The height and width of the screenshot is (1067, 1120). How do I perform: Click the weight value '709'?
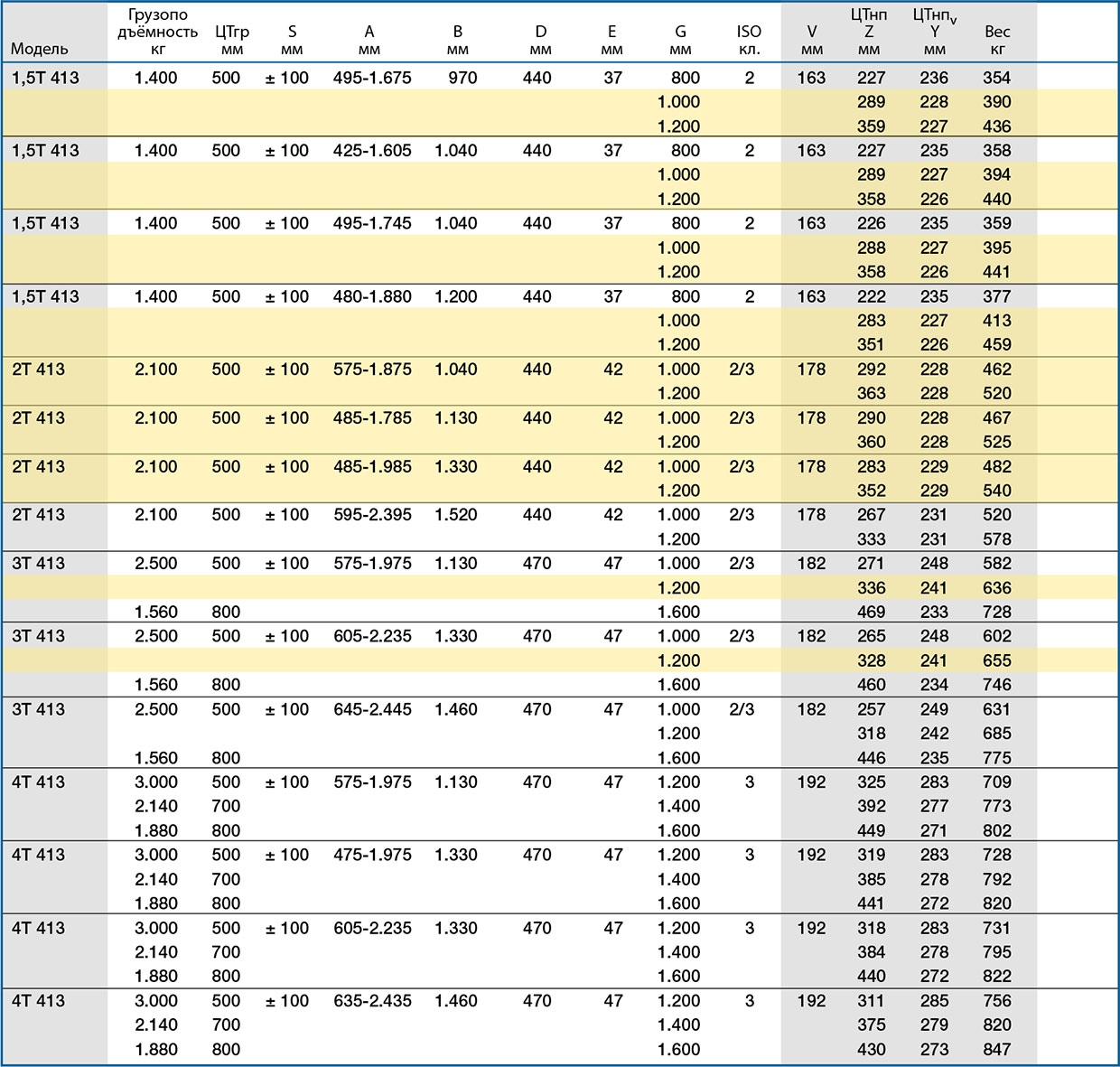997,782
